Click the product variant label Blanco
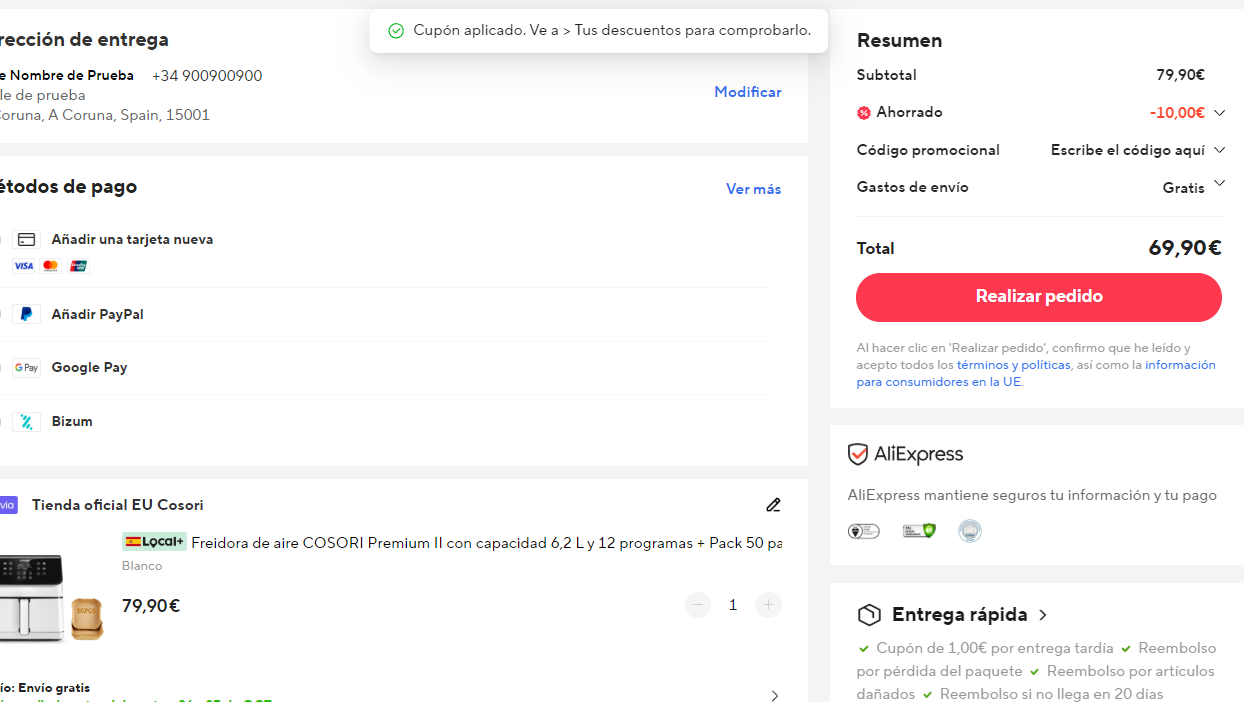Viewport: 1244px width, 702px height. 142,566
